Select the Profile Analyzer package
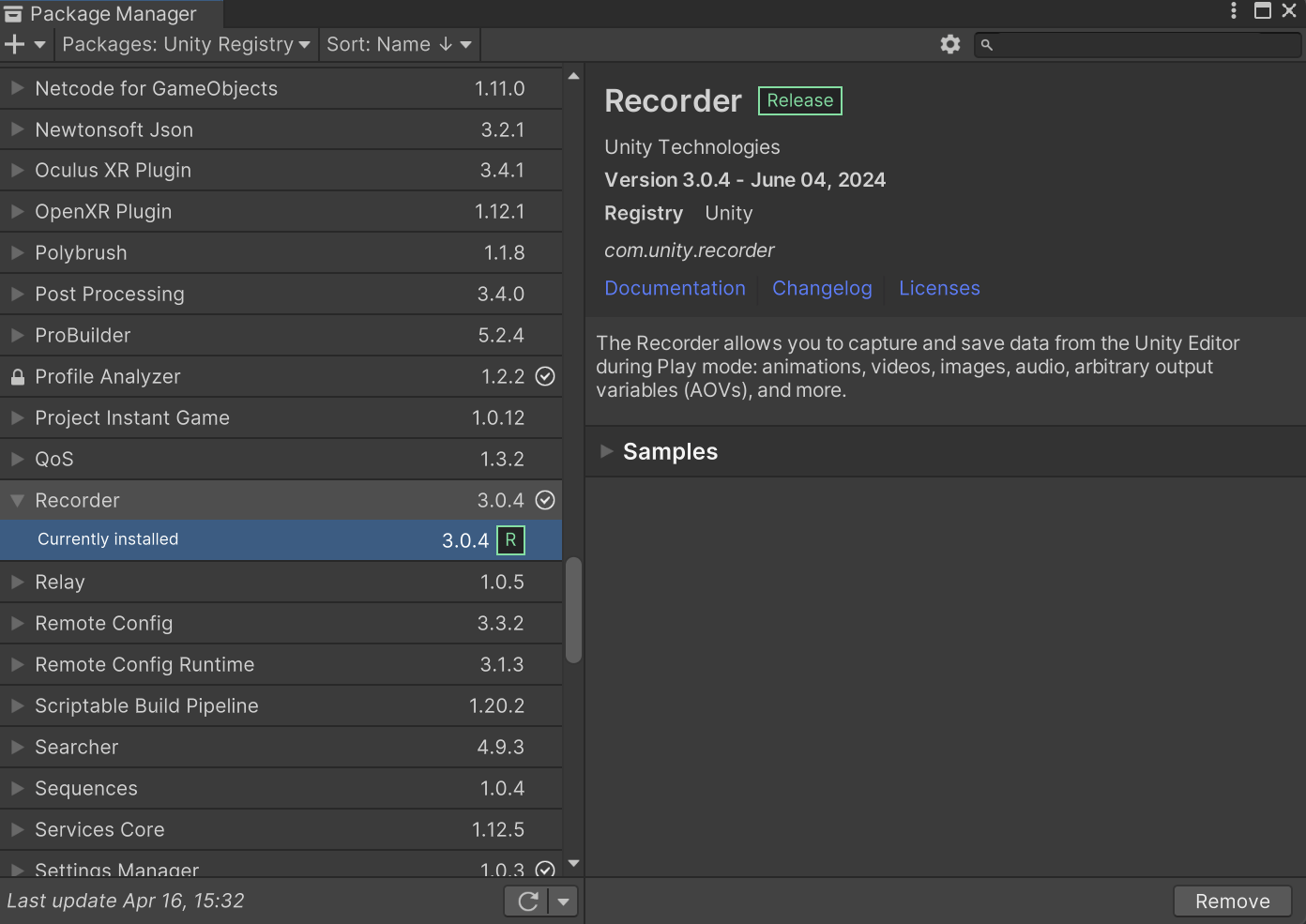Screen dimensions: 1306x924 [x=281, y=376]
